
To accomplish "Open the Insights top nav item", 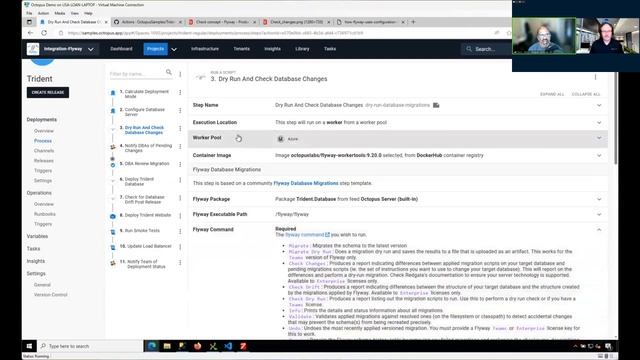I will coord(272,49).
